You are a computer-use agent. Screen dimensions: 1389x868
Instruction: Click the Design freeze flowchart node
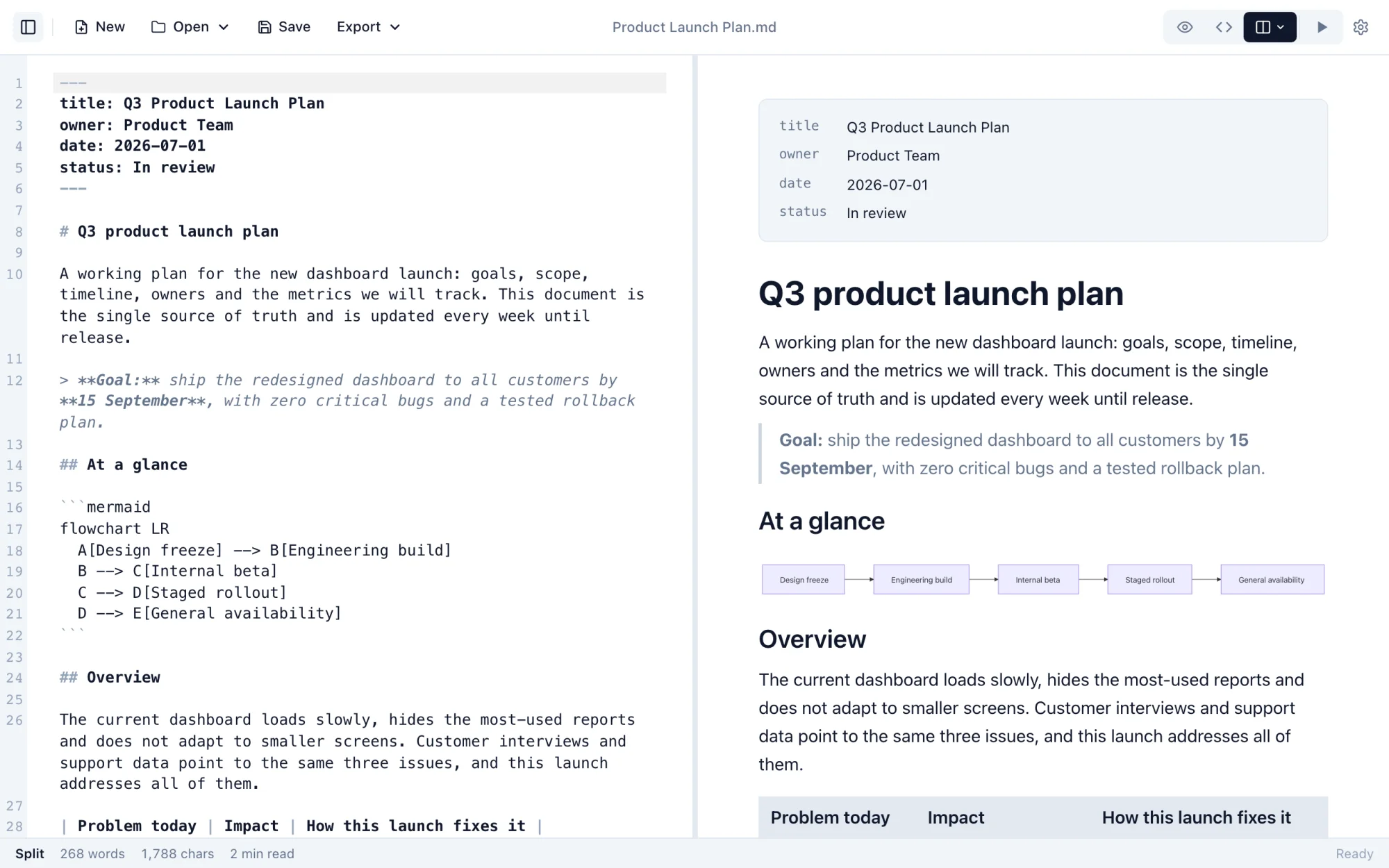point(804,579)
